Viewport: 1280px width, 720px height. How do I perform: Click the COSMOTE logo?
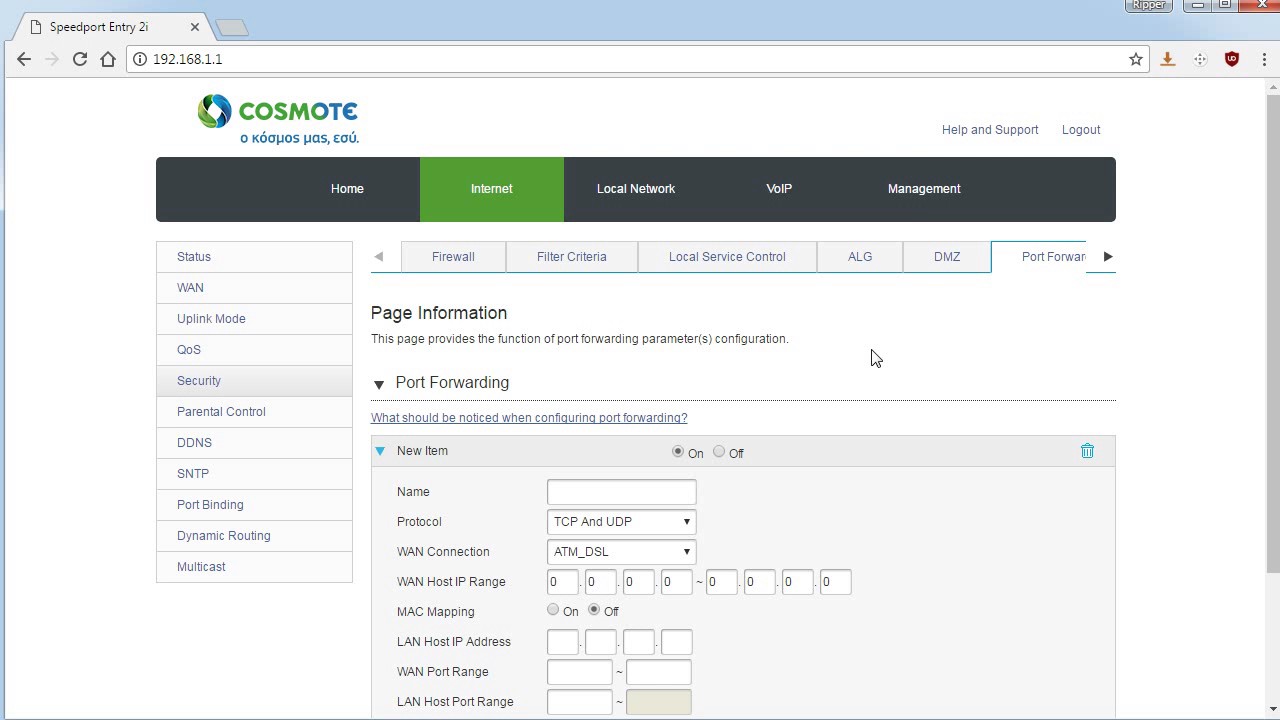click(x=278, y=120)
